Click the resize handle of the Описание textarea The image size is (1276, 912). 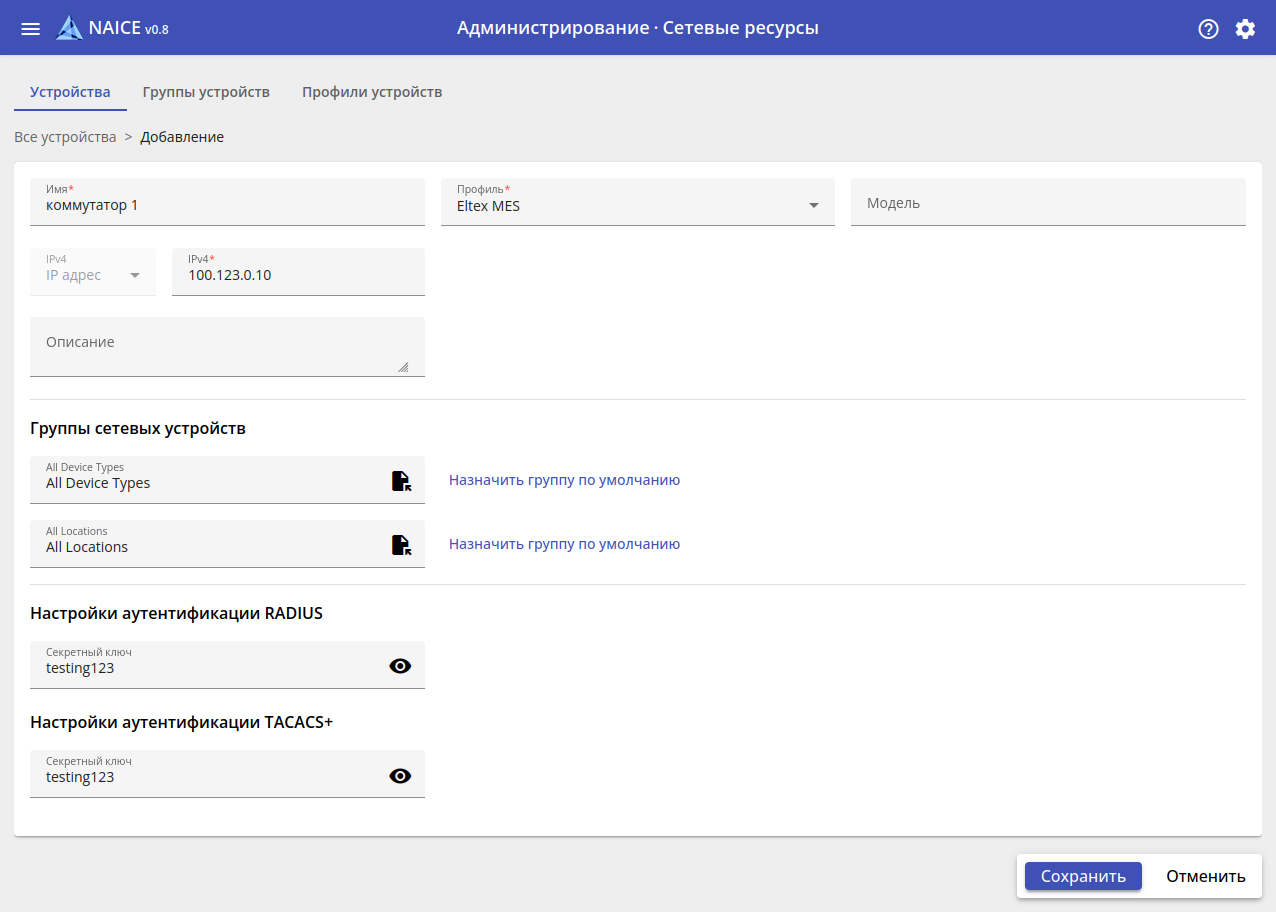pyautogui.click(x=403, y=367)
